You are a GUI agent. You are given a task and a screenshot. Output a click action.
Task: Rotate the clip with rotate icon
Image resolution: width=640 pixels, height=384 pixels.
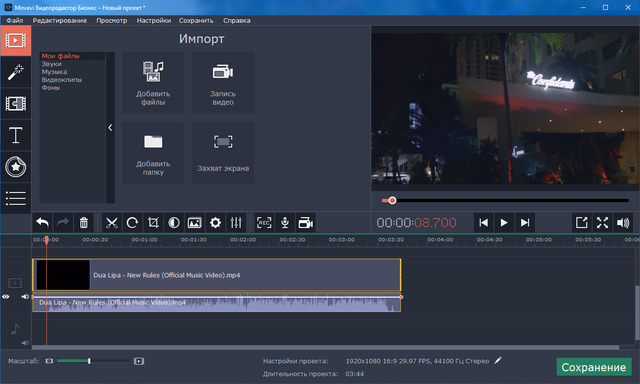coord(132,223)
